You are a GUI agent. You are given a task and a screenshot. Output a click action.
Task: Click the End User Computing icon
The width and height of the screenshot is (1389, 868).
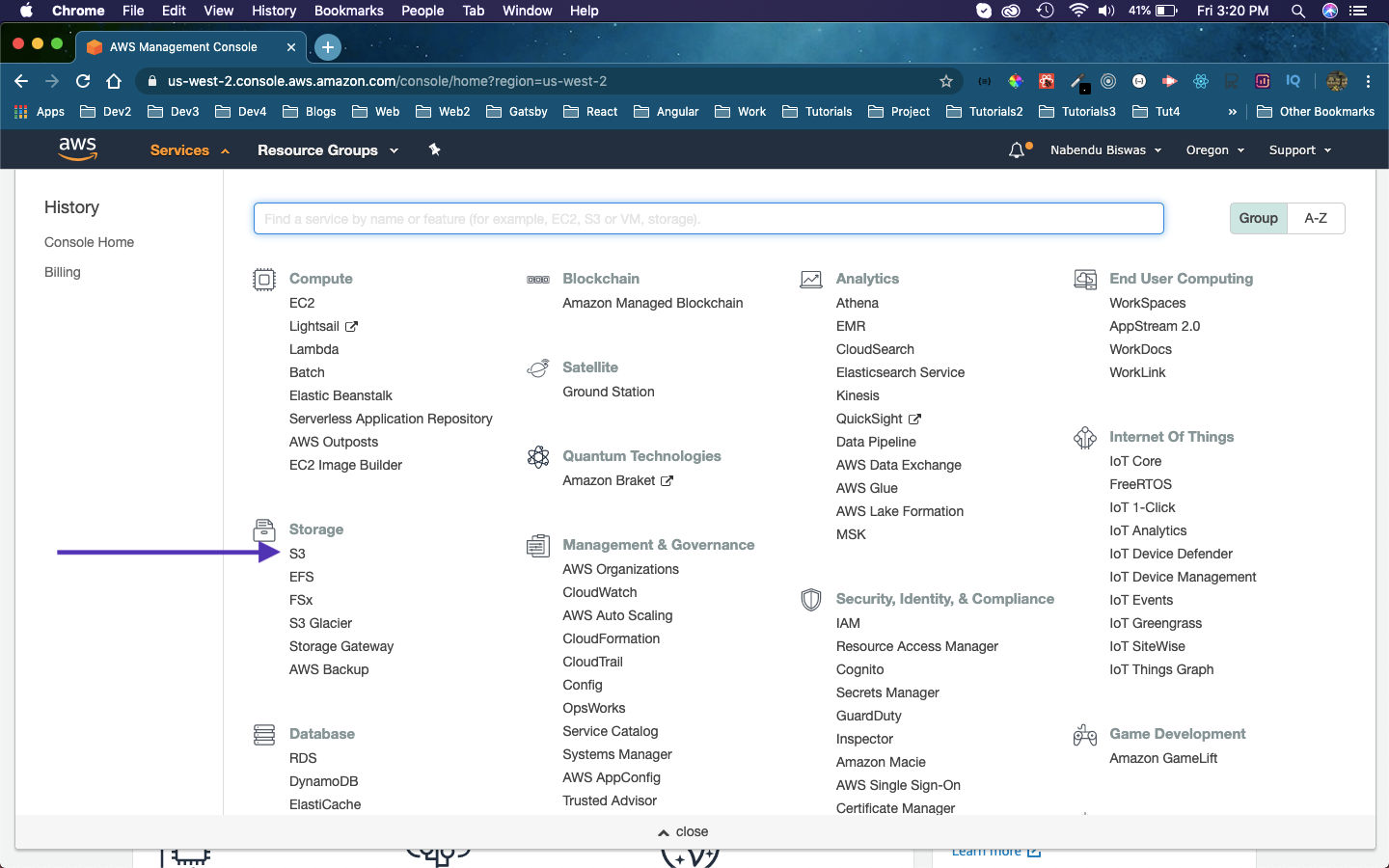pyautogui.click(x=1085, y=280)
